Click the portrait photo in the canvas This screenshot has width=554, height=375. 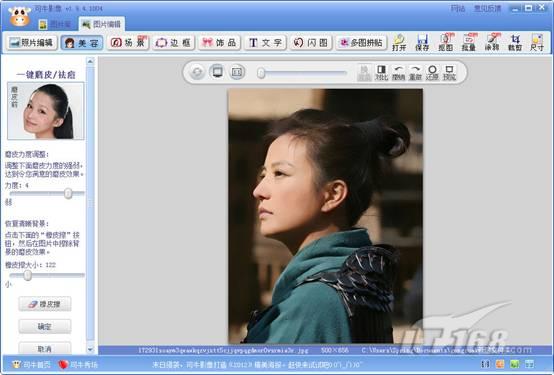[x=325, y=216]
